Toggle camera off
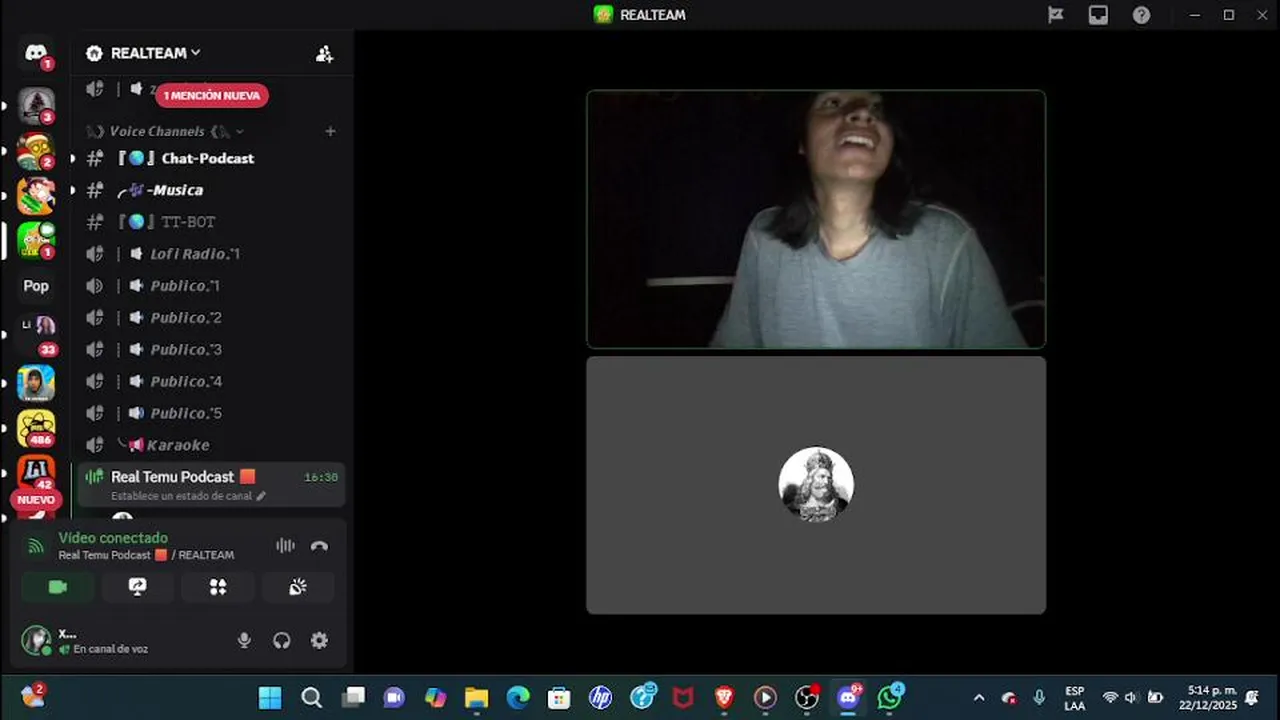This screenshot has height=720, width=1280. 58,587
